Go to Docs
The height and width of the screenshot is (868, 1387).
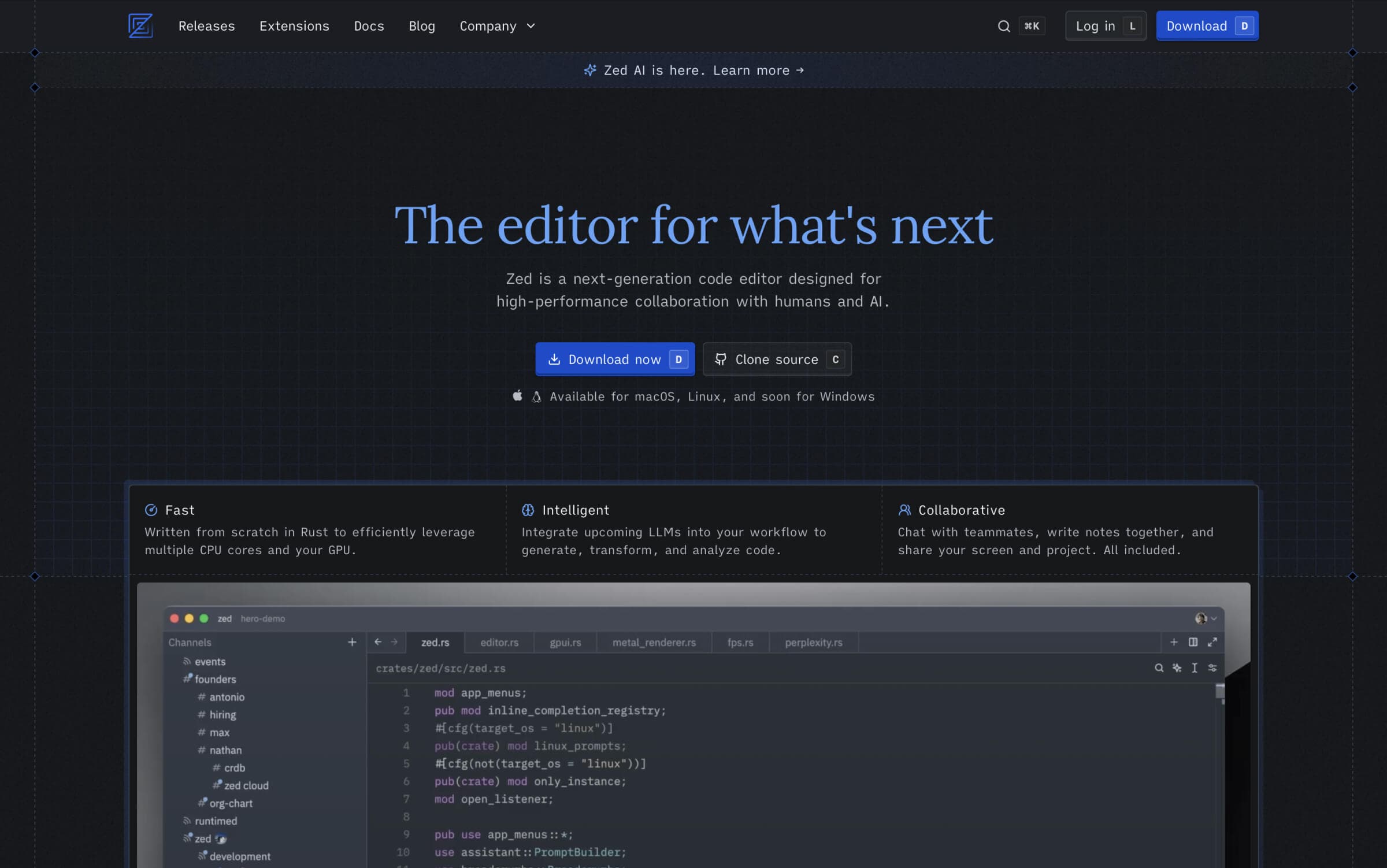(x=369, y=26)
